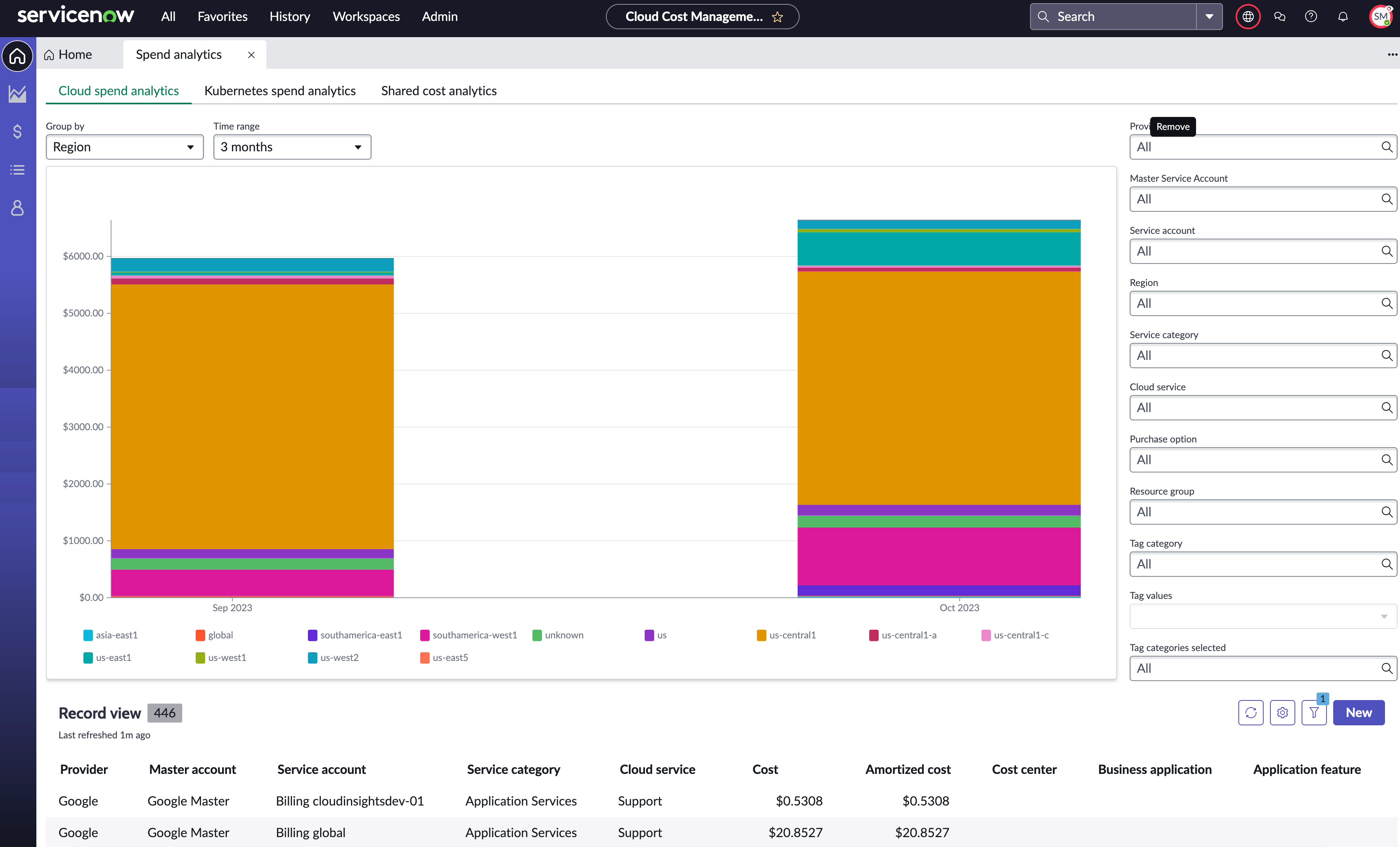Open the Time range 3 months dropdown

coord(292,147)
